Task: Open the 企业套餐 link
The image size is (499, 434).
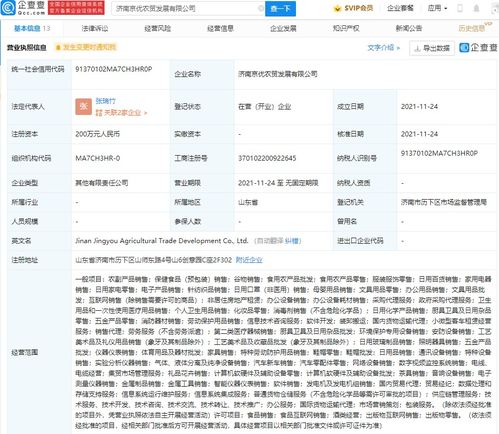Action: [x=400, y=8]
